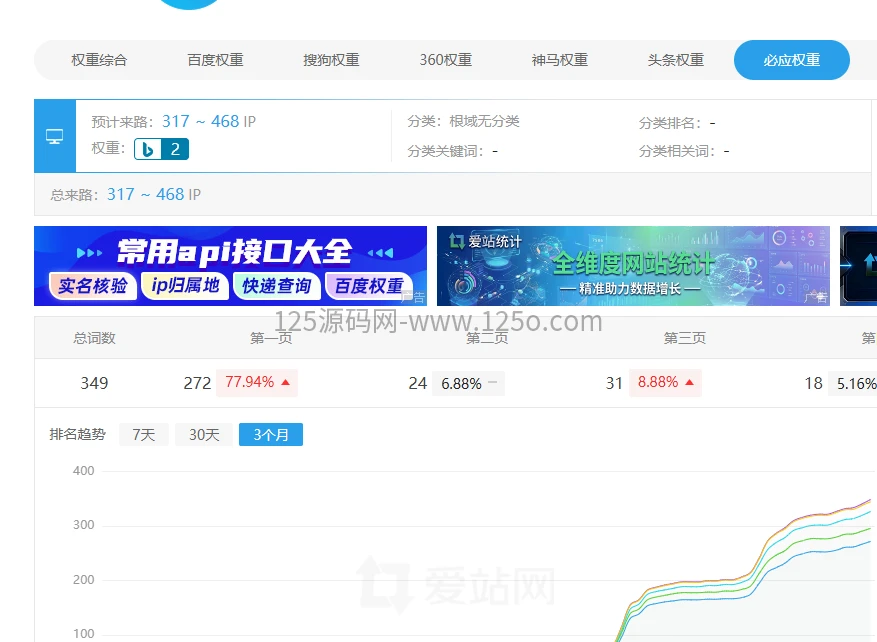This screenshot has height=642, width=877.
Task: Click the 400 axis label
Action: pos(83,471)
